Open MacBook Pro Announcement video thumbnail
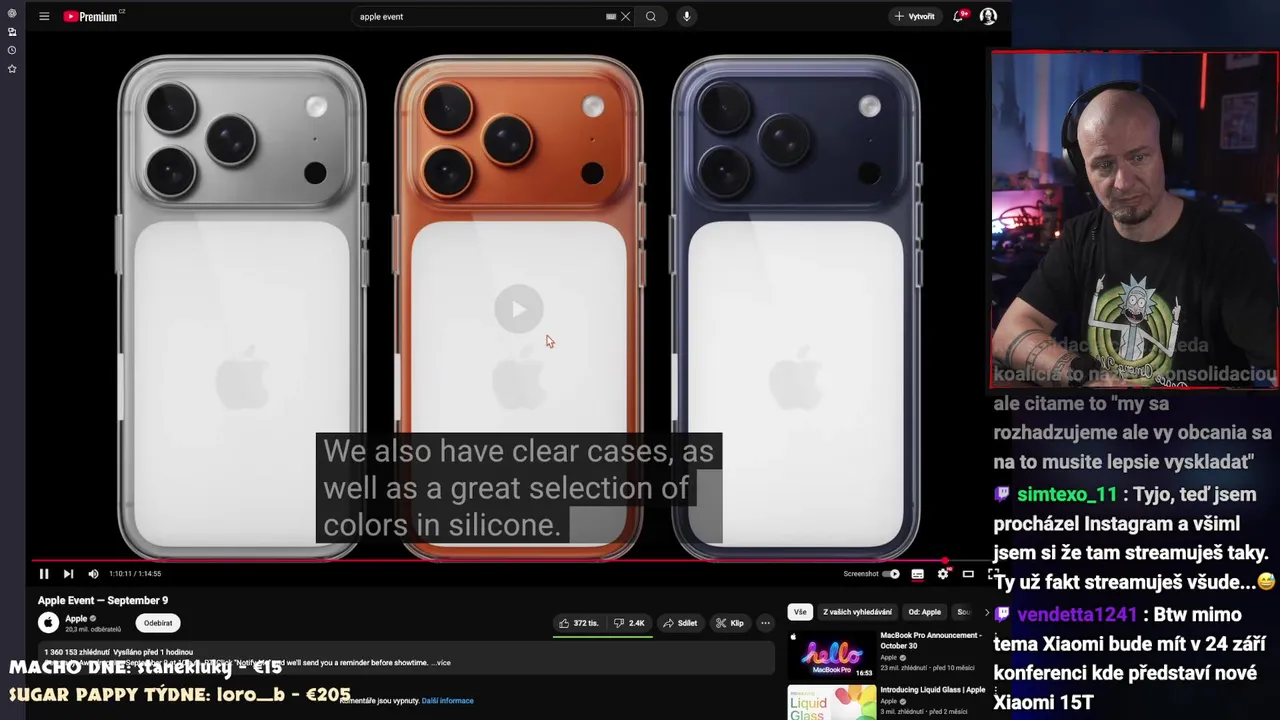1280x720 pixels. point(831,655)
